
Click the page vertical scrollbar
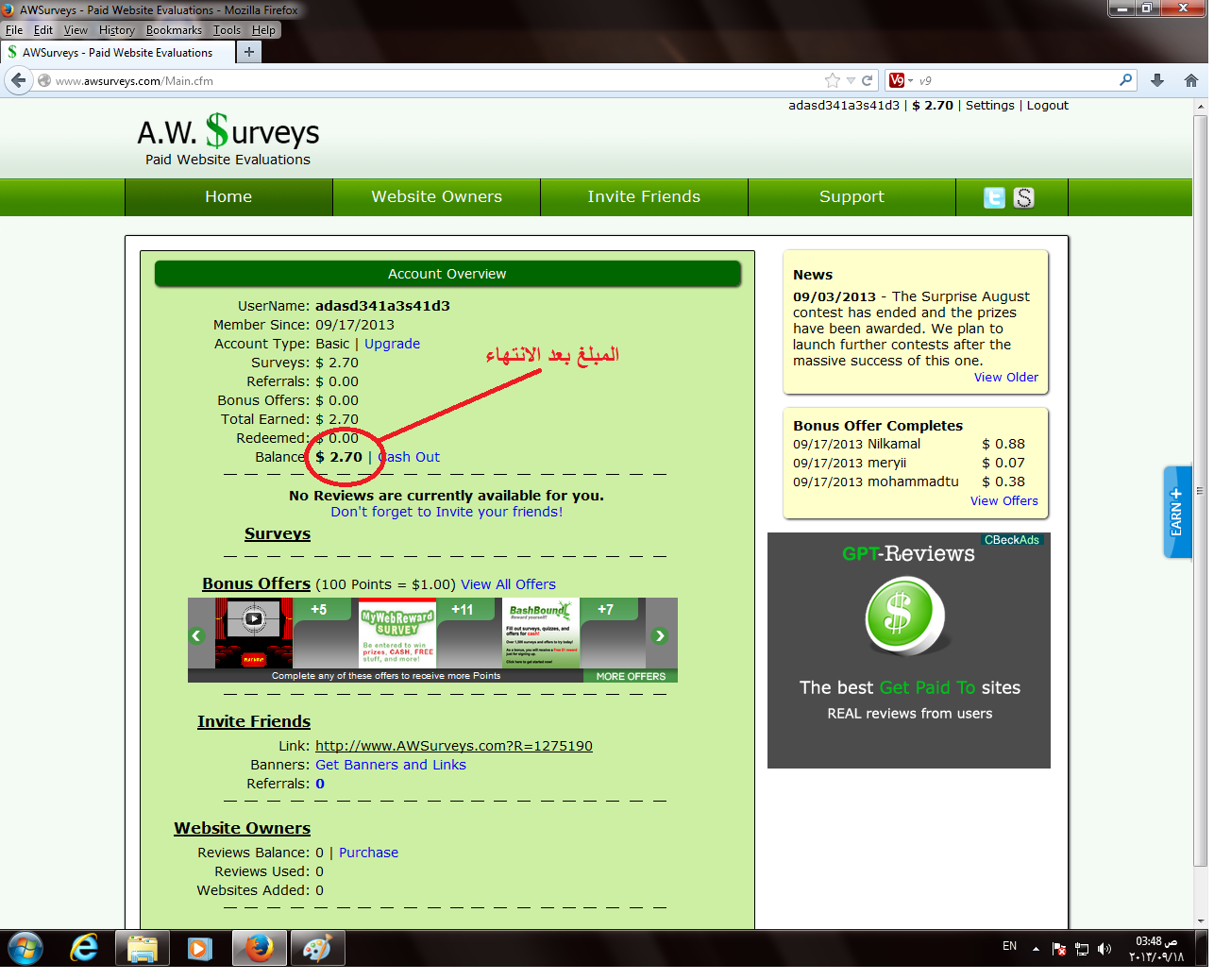1201,491
